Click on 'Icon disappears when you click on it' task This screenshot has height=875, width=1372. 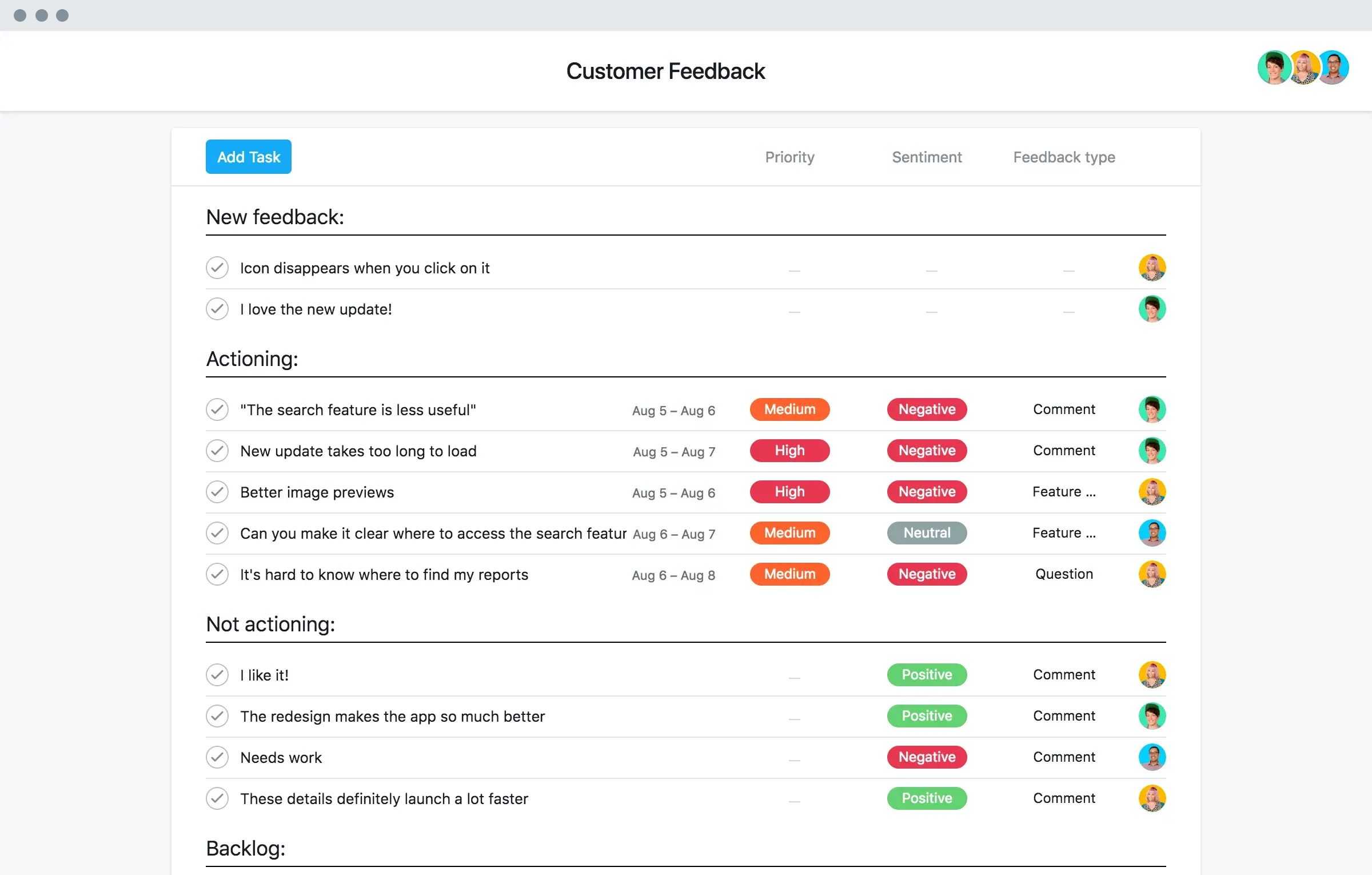366,267
